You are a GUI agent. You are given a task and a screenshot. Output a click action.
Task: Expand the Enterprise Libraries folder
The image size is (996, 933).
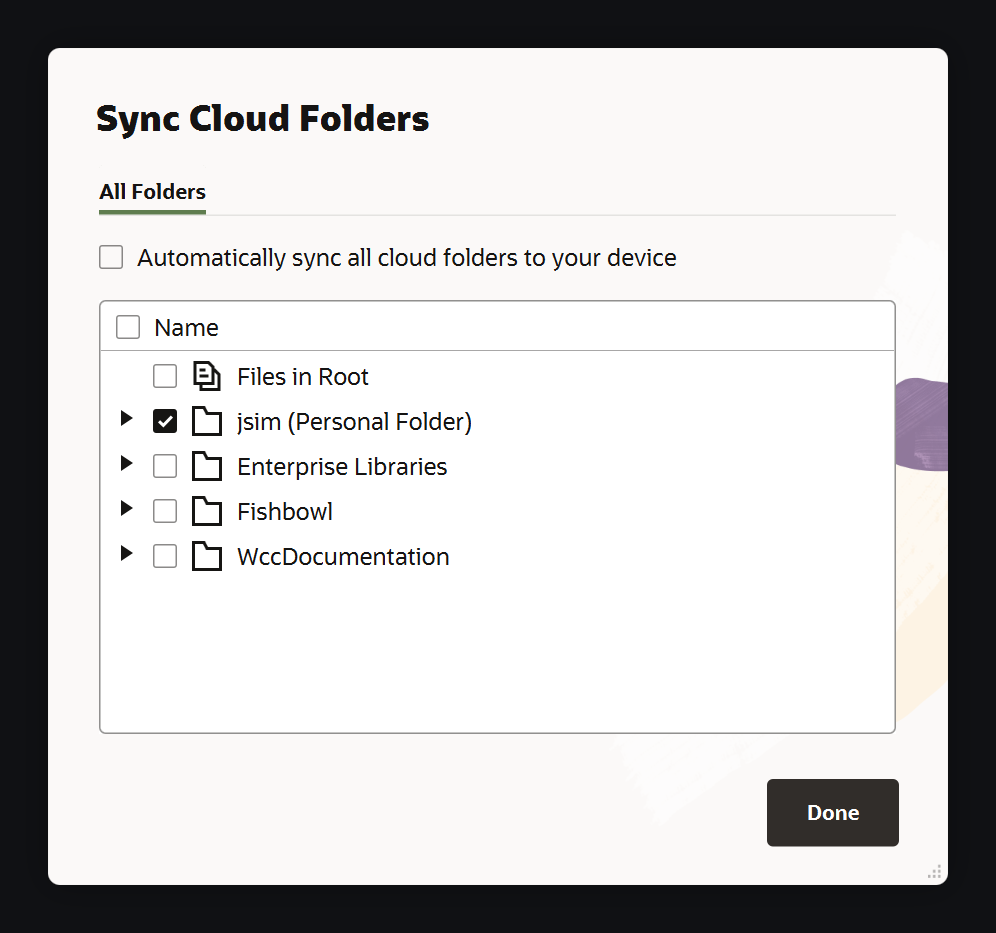tap(126, 463)
